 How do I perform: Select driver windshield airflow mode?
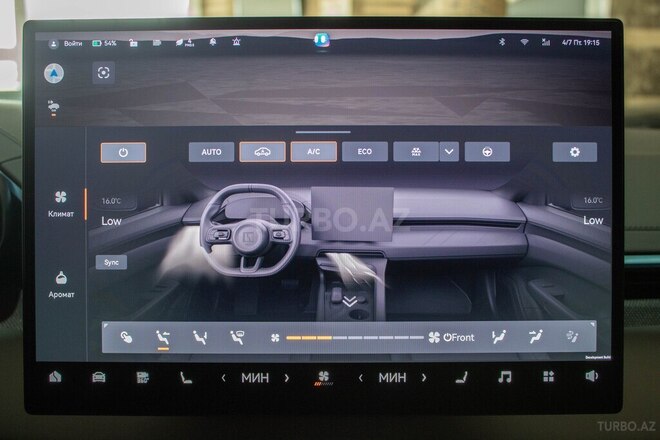tap(237, 337)
